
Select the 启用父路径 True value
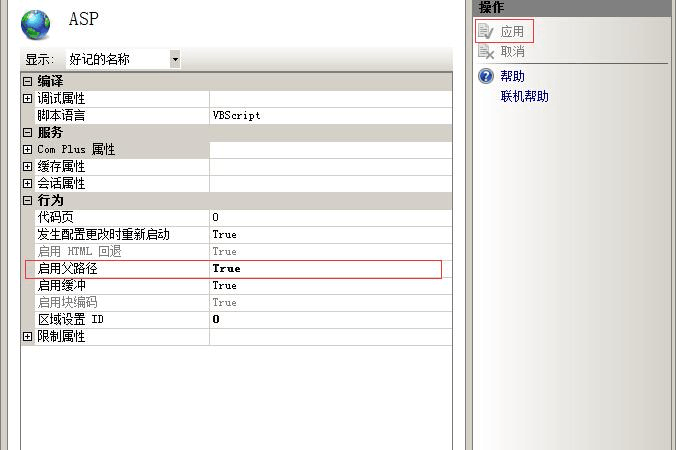pyautogui.click(x=226, y=268)
